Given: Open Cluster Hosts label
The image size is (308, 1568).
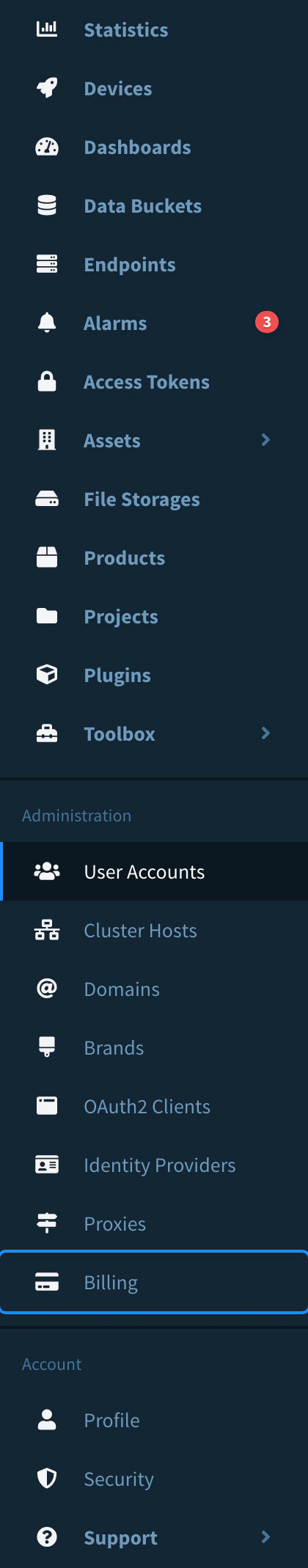Looking at the screenshot, I should pos(140,931).
